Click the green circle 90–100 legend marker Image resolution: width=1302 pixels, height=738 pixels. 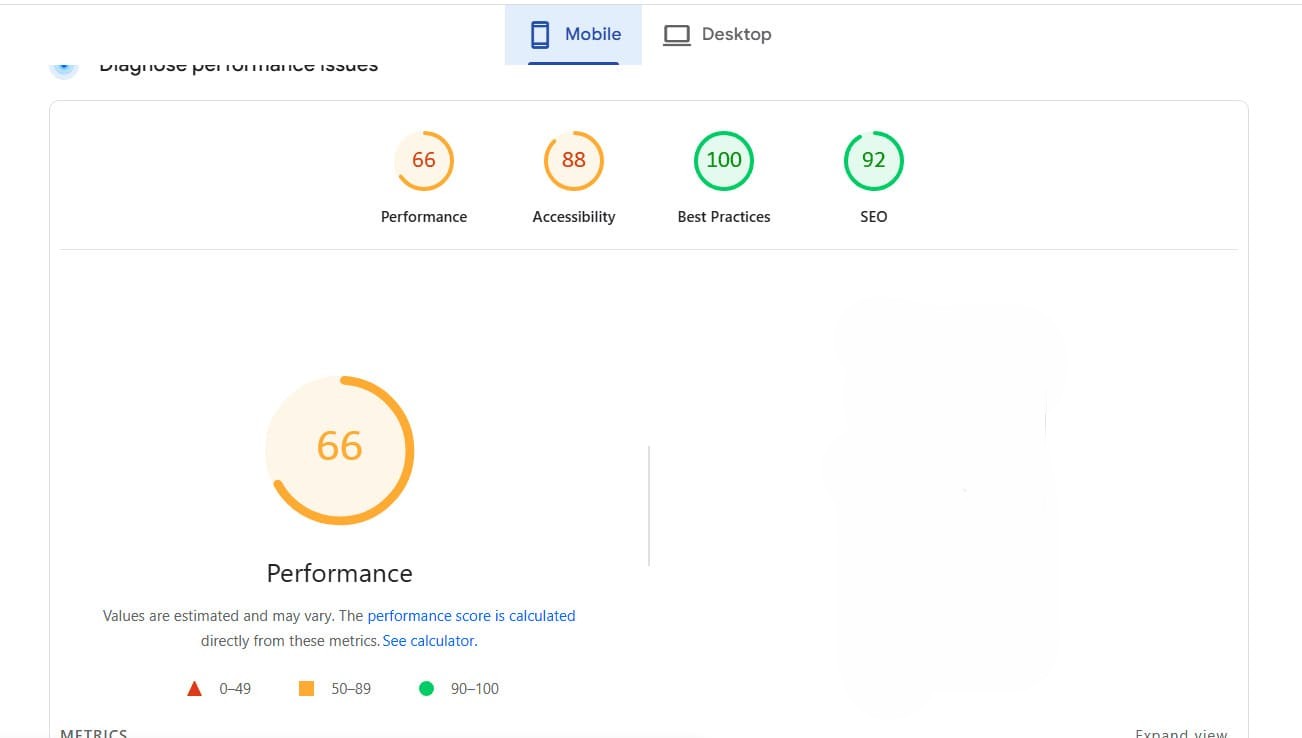427,688
